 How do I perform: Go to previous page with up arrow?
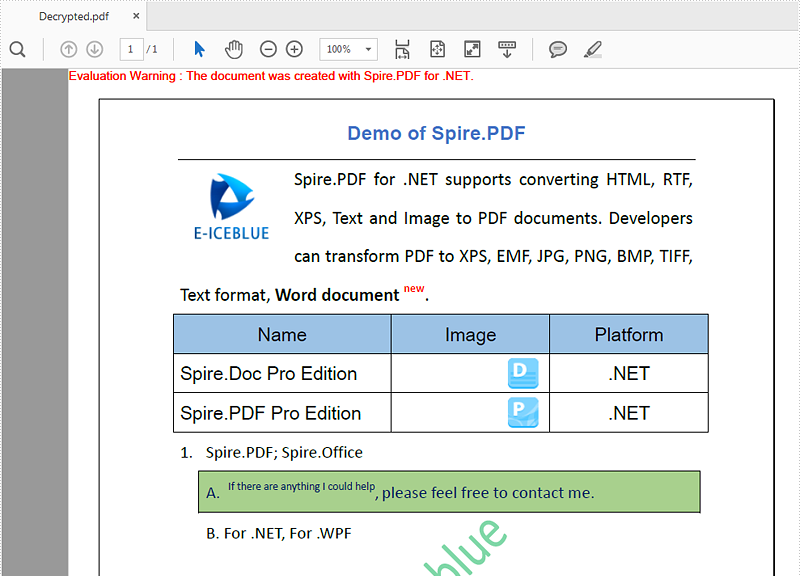coord(68,48)
